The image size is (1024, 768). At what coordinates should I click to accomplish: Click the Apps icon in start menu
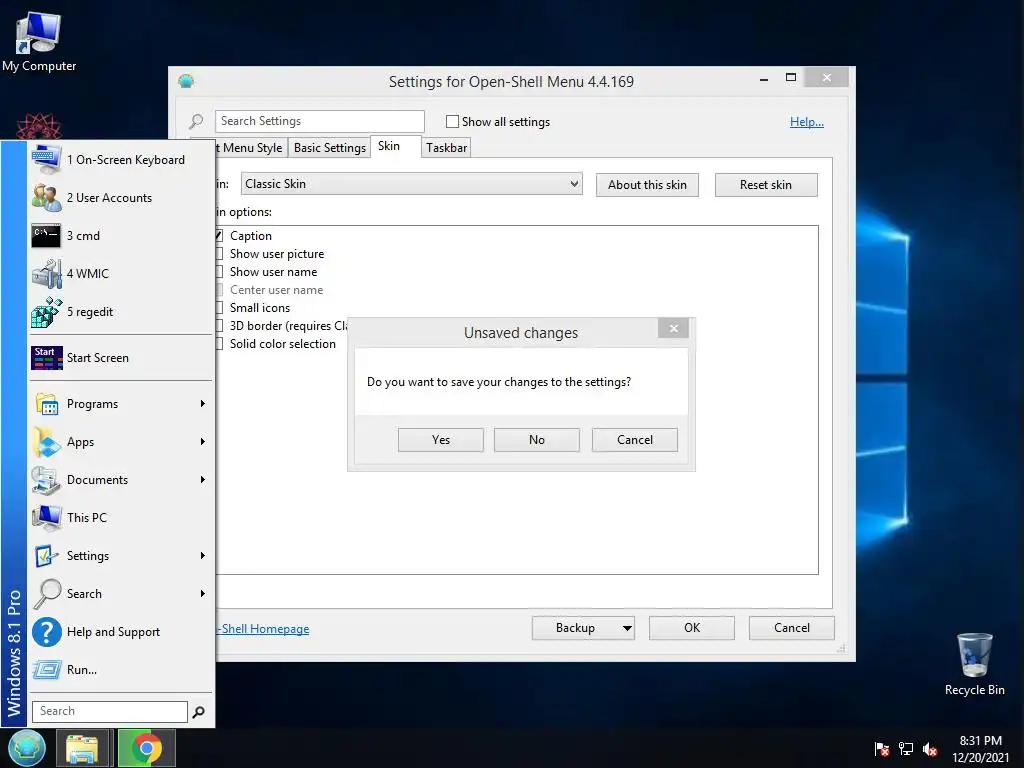[x=46, y=441]
